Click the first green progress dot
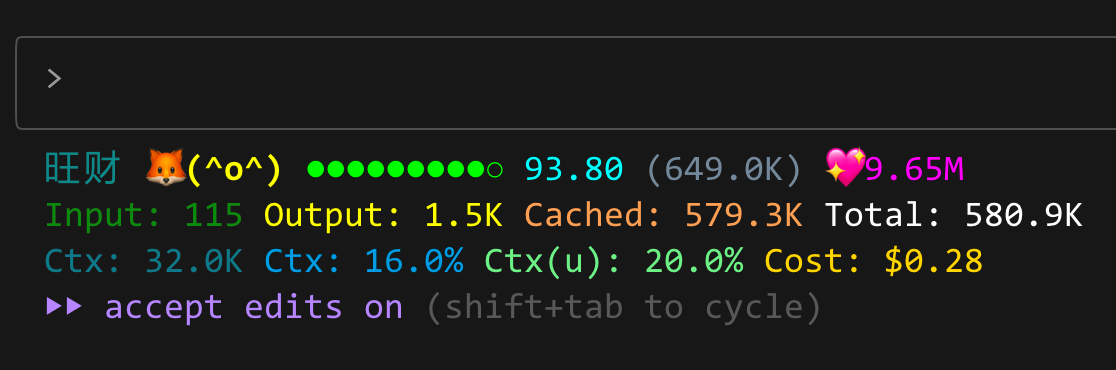 tap(315, 169)
